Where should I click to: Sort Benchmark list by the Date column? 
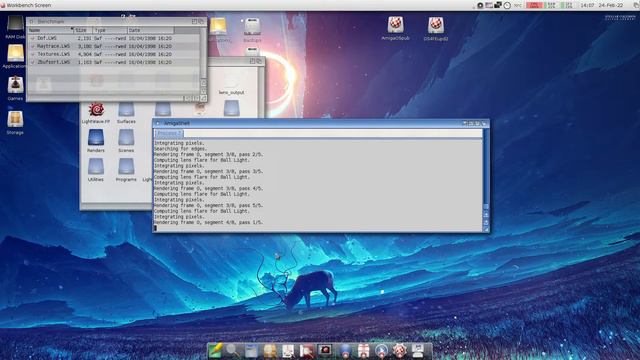(x=151, y=30)
